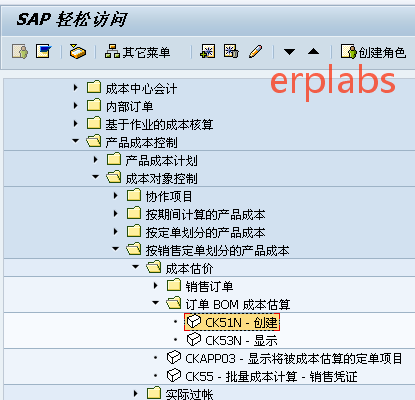Select CK55 - 批量成本计算 - 销售凭证
Image resolution: width=415 pixels, height=400 pixels.
[271, 377]
